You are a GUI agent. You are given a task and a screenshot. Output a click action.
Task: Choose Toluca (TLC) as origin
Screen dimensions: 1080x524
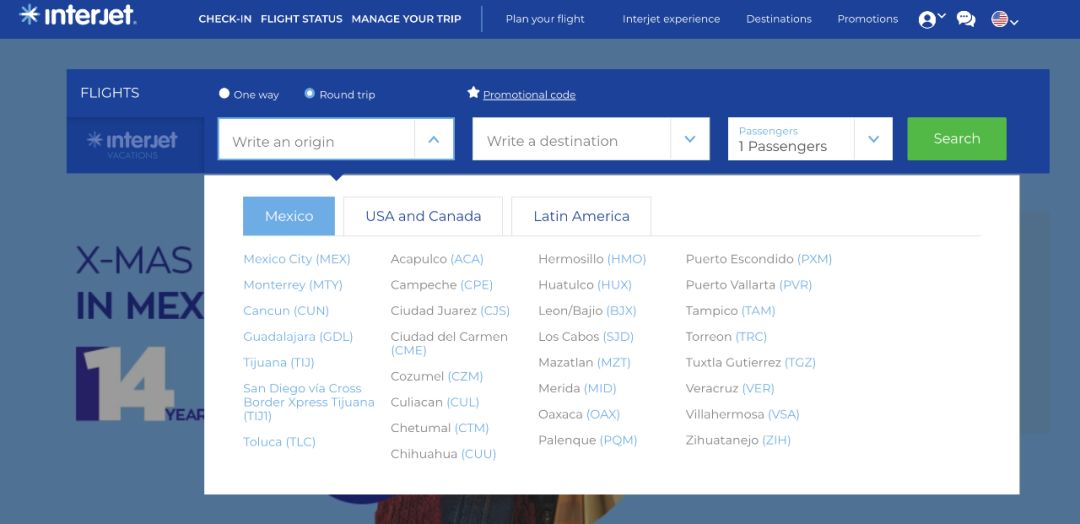(x=279, y=442)
